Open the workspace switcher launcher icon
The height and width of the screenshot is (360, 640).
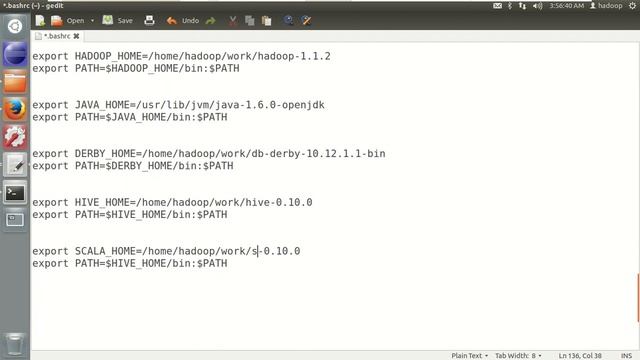[15, 220]
